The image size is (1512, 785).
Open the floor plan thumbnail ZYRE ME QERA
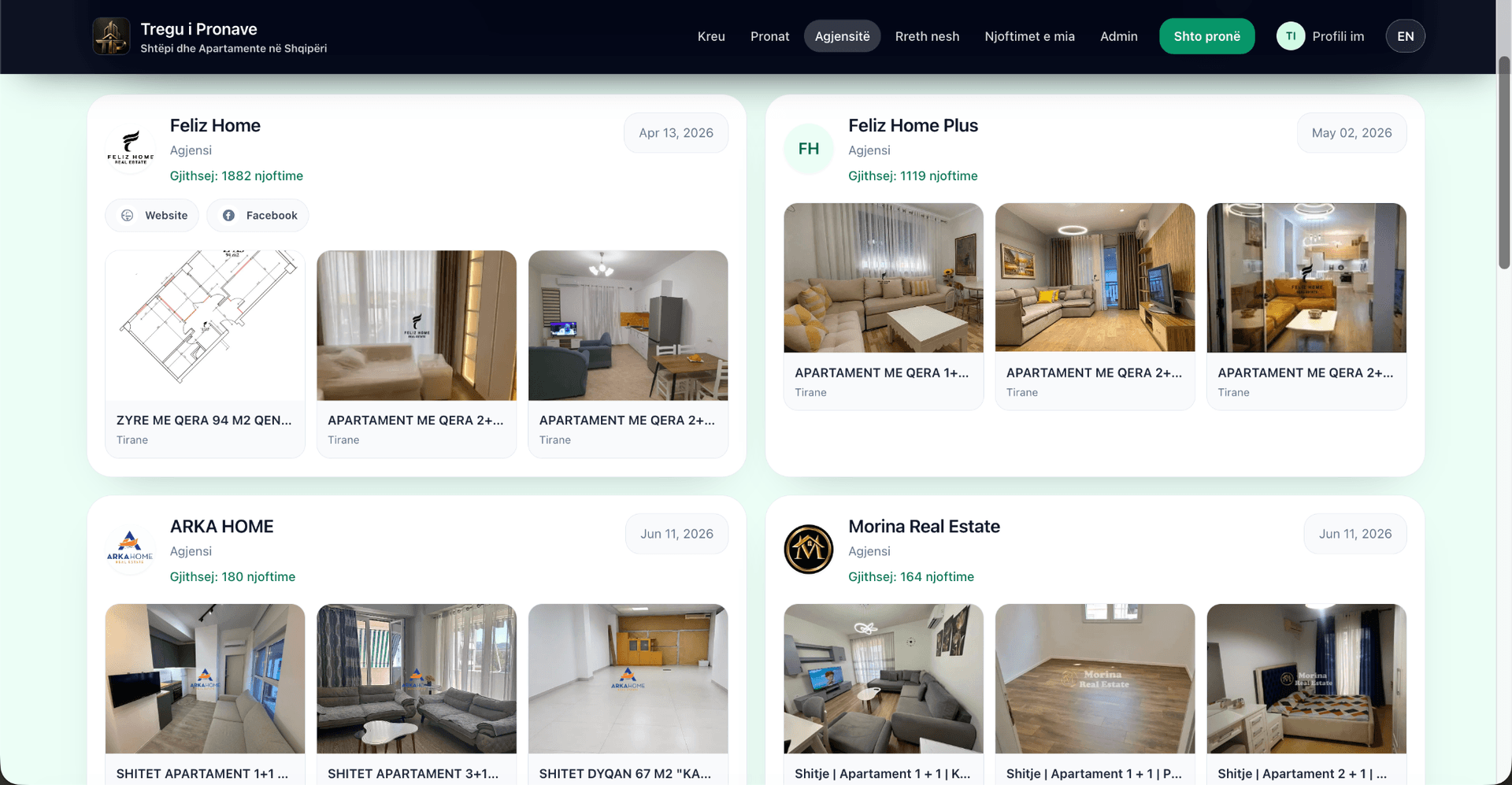click(205, 325)
